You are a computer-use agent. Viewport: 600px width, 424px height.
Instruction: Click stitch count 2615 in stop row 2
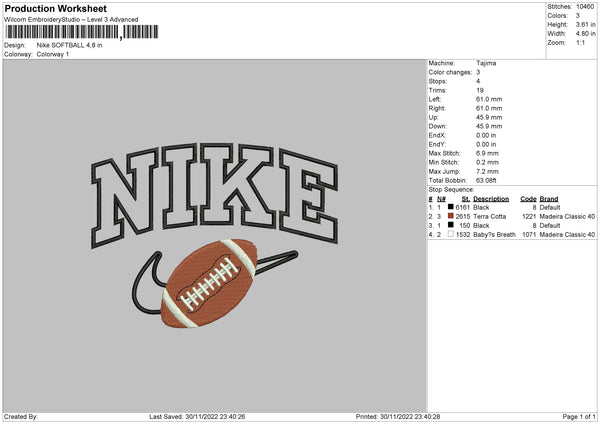pyautogui.click(x=463, y=217)
